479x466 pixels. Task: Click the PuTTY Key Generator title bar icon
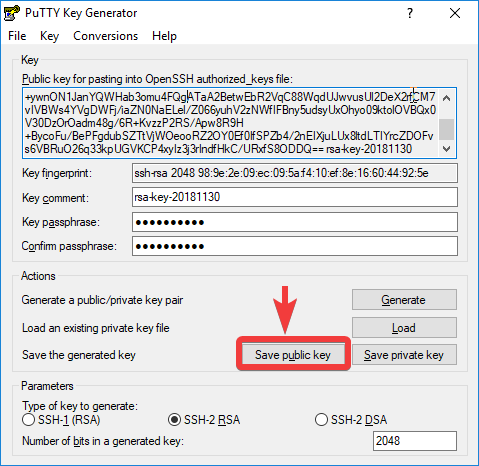[x=12, y=13]
